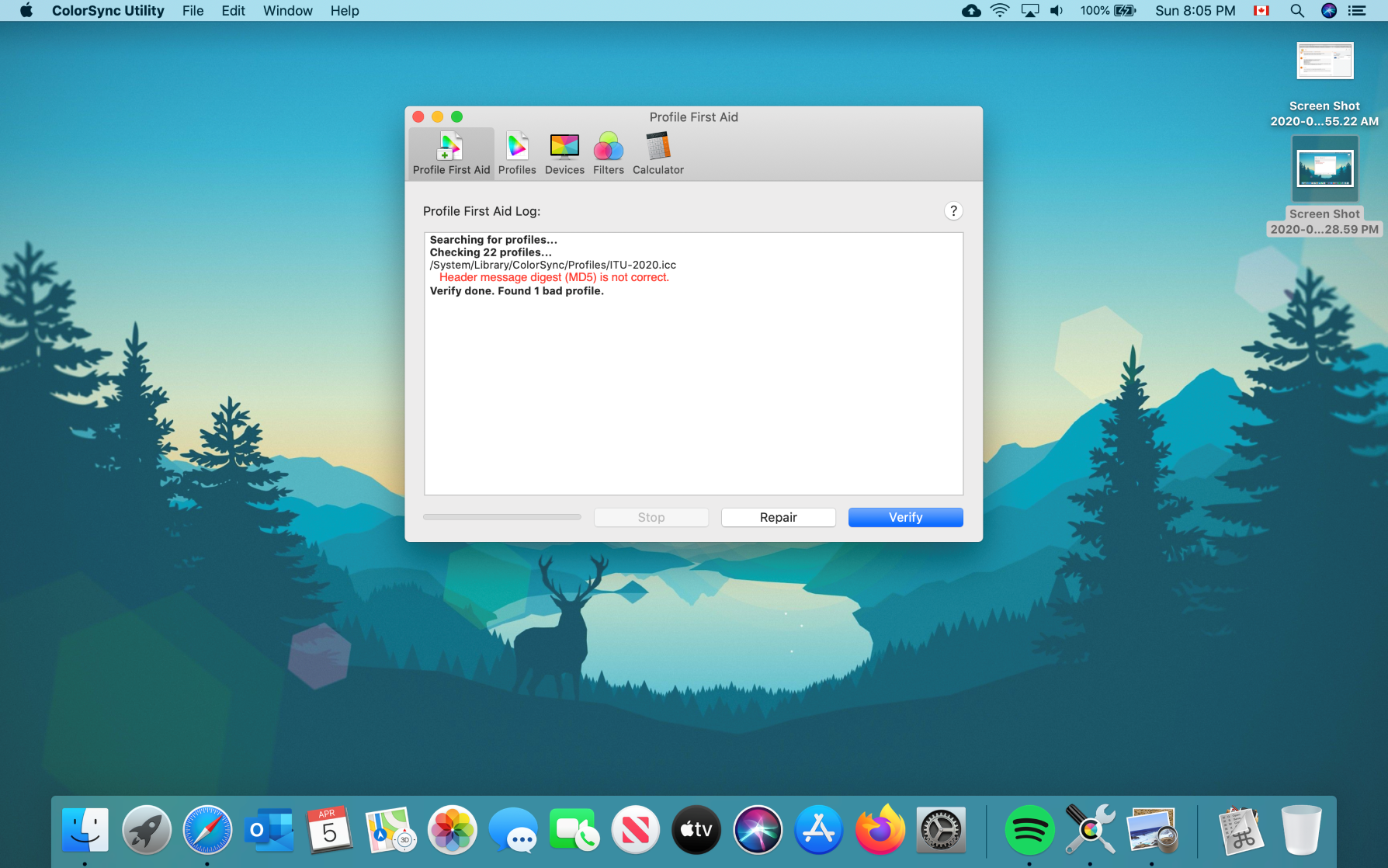Select the Screen Shot 28.59 PM desktop file
This screenshot has height=868, width=1388.
point(1324,186)
